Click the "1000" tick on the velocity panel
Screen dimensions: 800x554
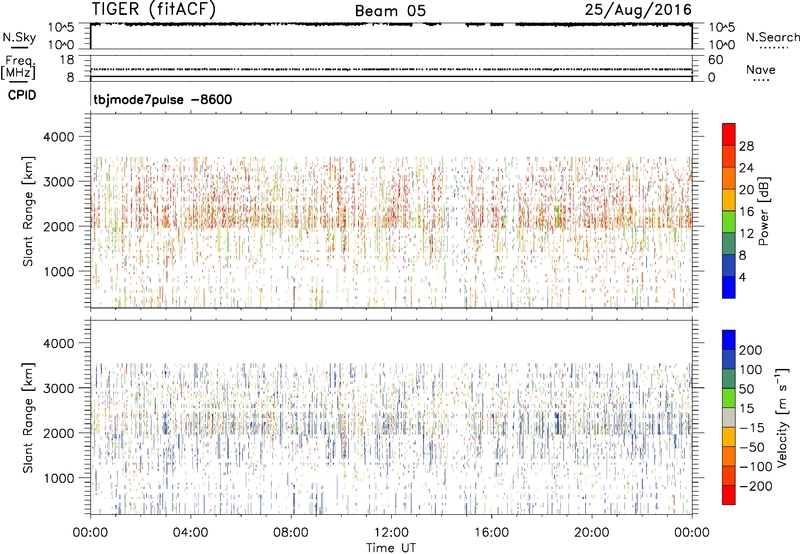click(59, 478)
